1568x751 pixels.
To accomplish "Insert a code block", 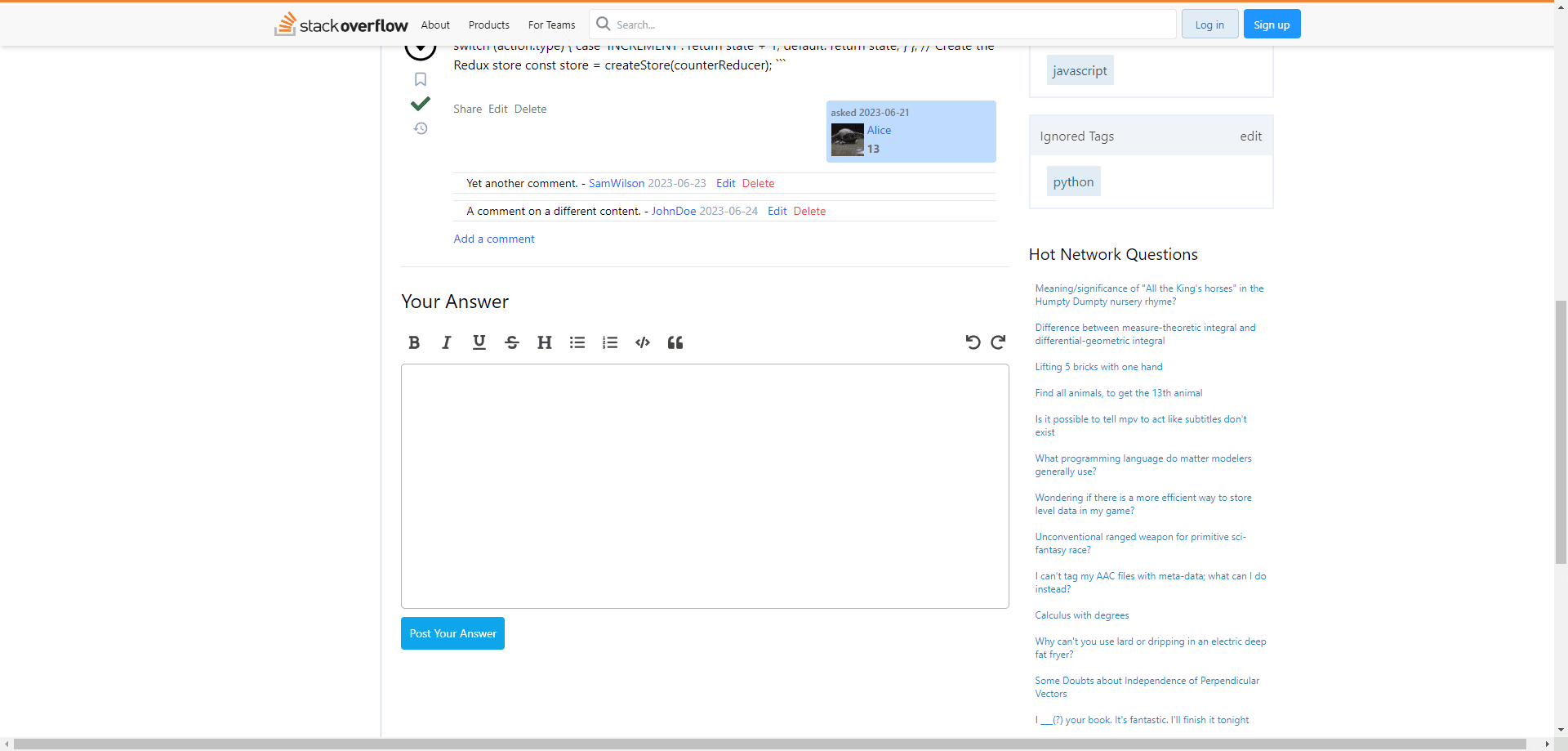I will pyautogui.click(x=643, y=342).
